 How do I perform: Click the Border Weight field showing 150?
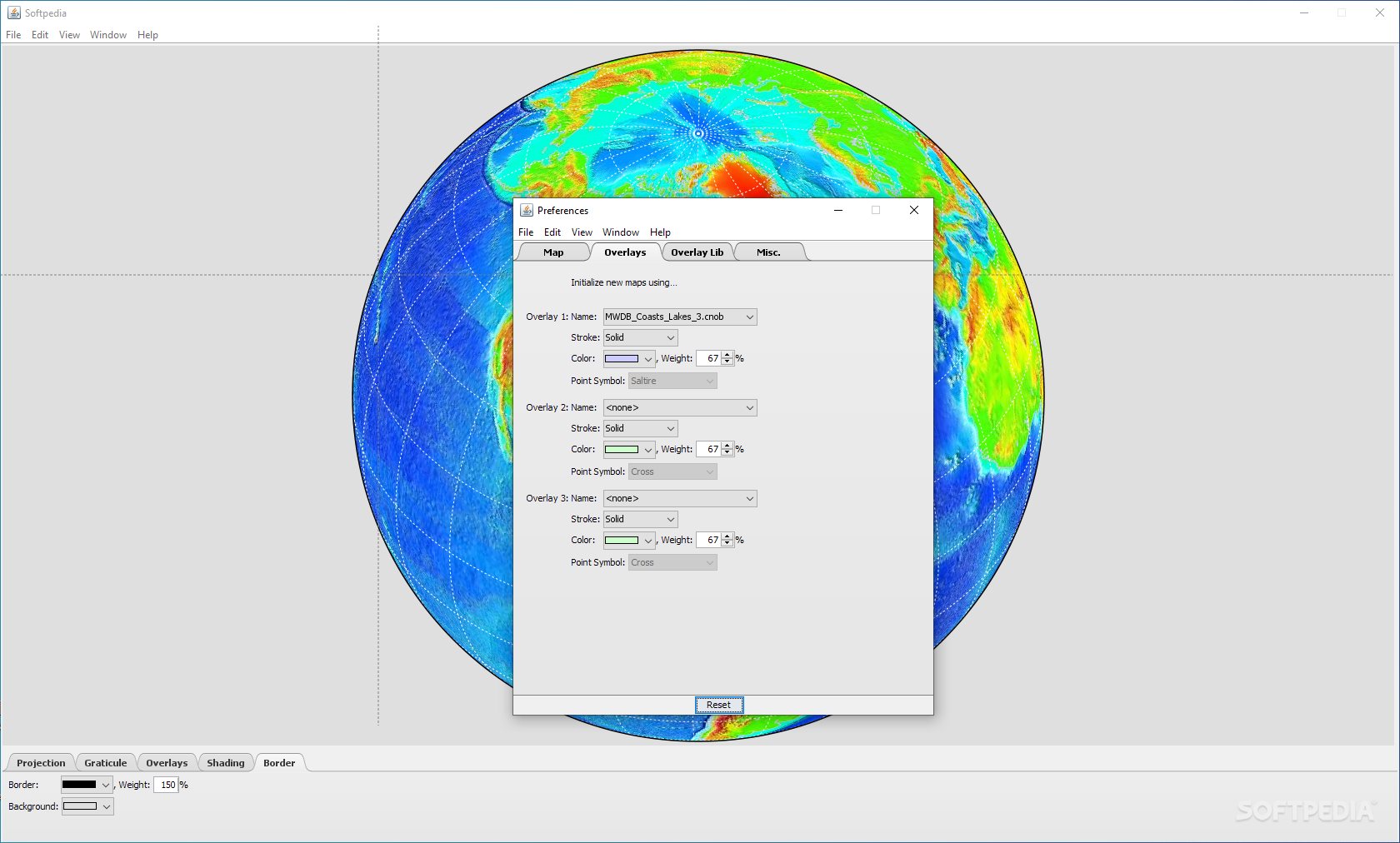[x=166, y=785]
